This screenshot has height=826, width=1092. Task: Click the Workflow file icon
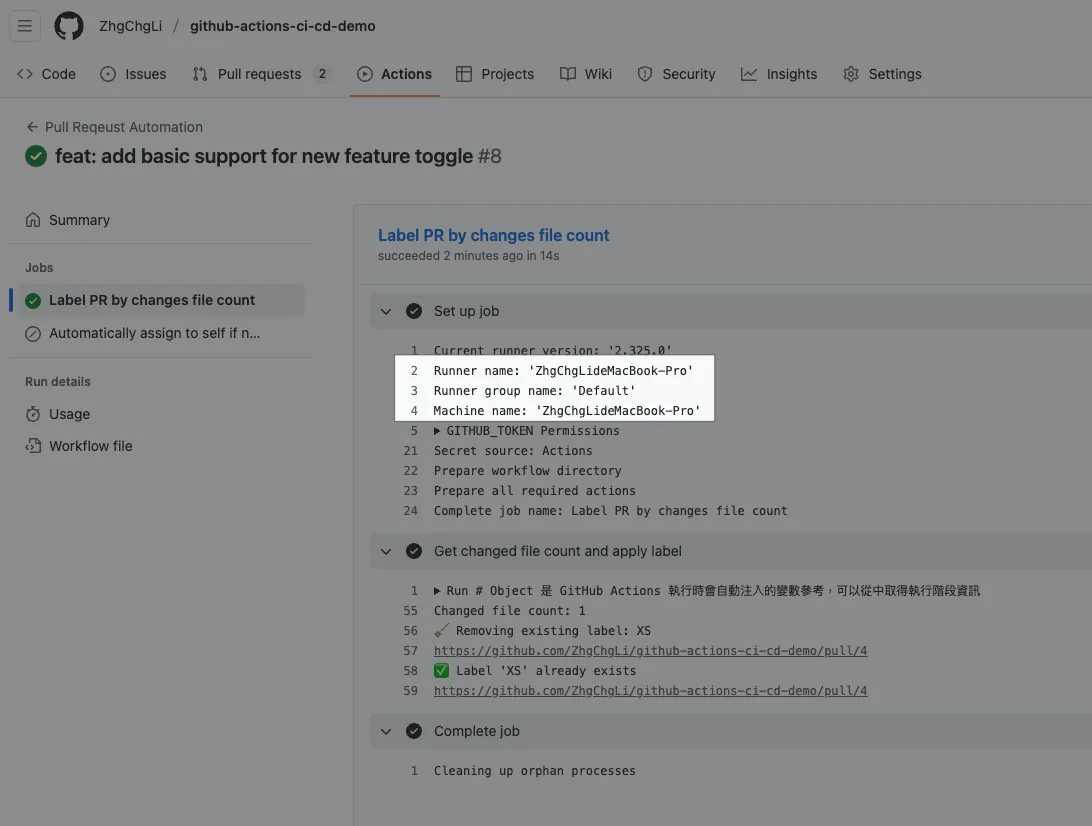click(33, 446)
